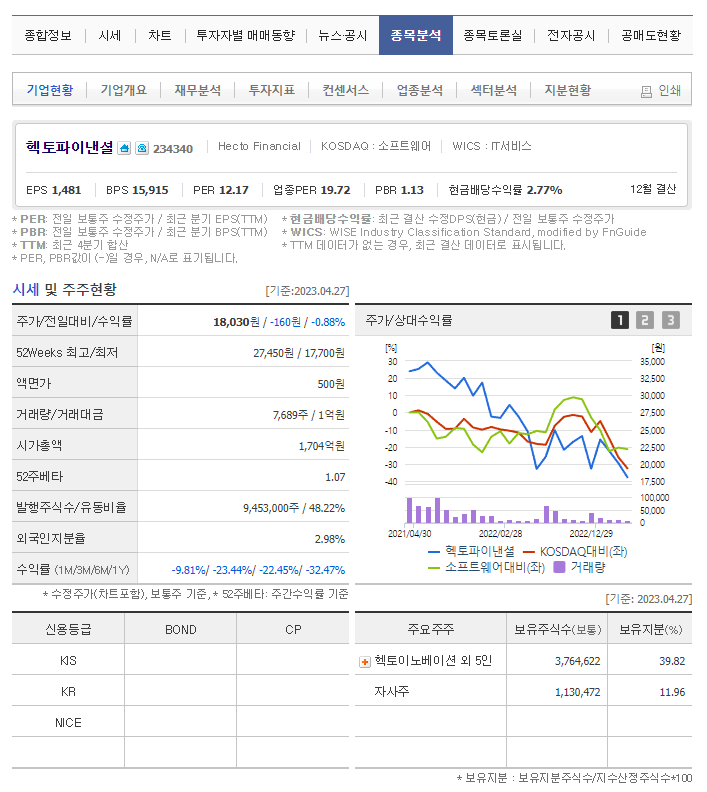
Task: Expand 헥토이노베이션 외 5인 shareholder row
Action: (365, 662)
